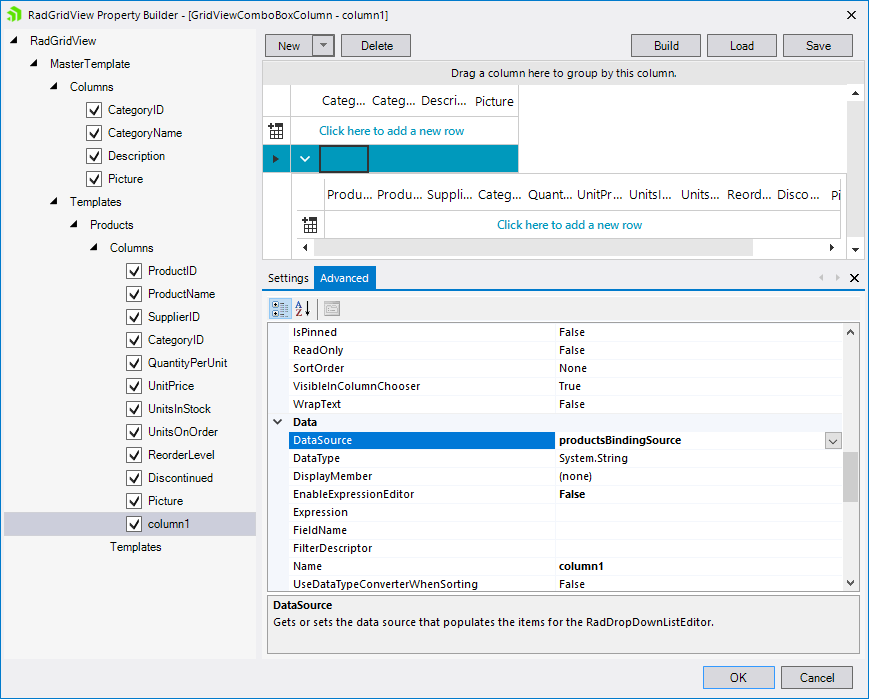The width and height of the screenshot is (869, 699).
Task: Click the current-row arrow indicator in the grid preview
Action: [x=275, y=159]
